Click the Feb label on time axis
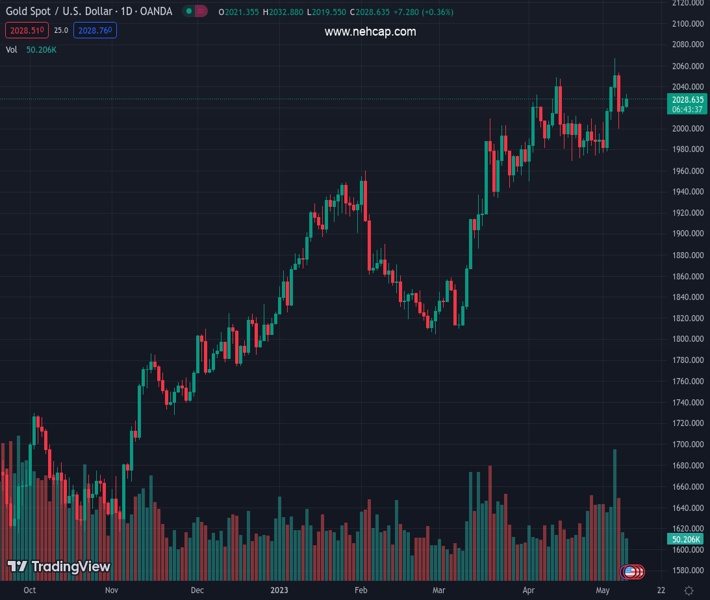This screenshot has width=710, height=600. (x=361, y=590)
